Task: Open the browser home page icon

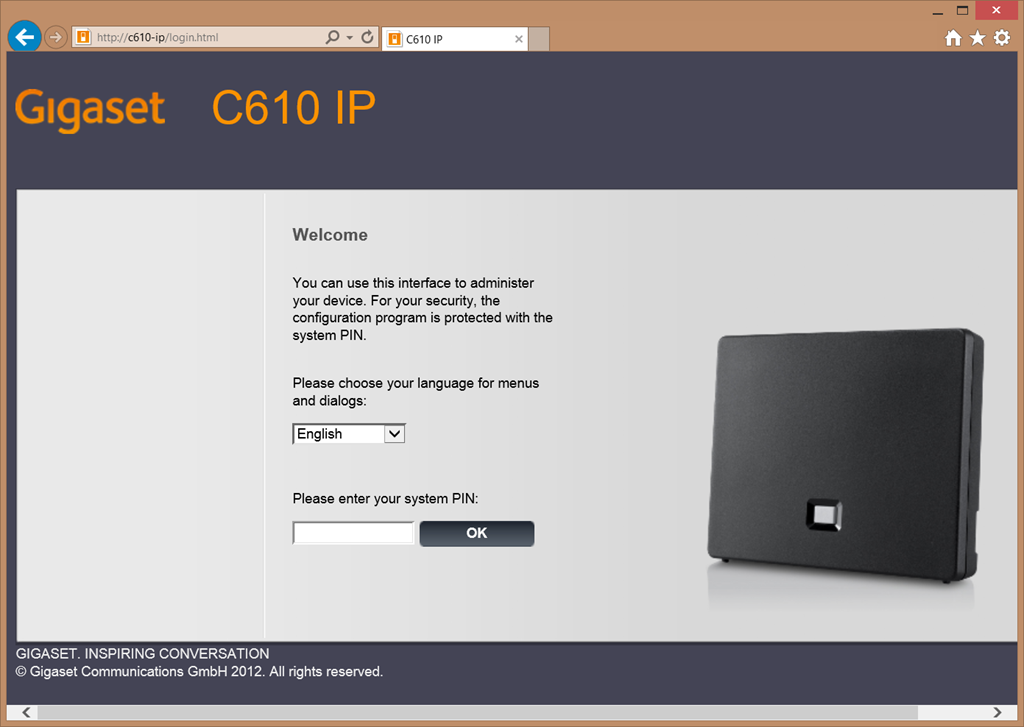Action: (953, 38)
